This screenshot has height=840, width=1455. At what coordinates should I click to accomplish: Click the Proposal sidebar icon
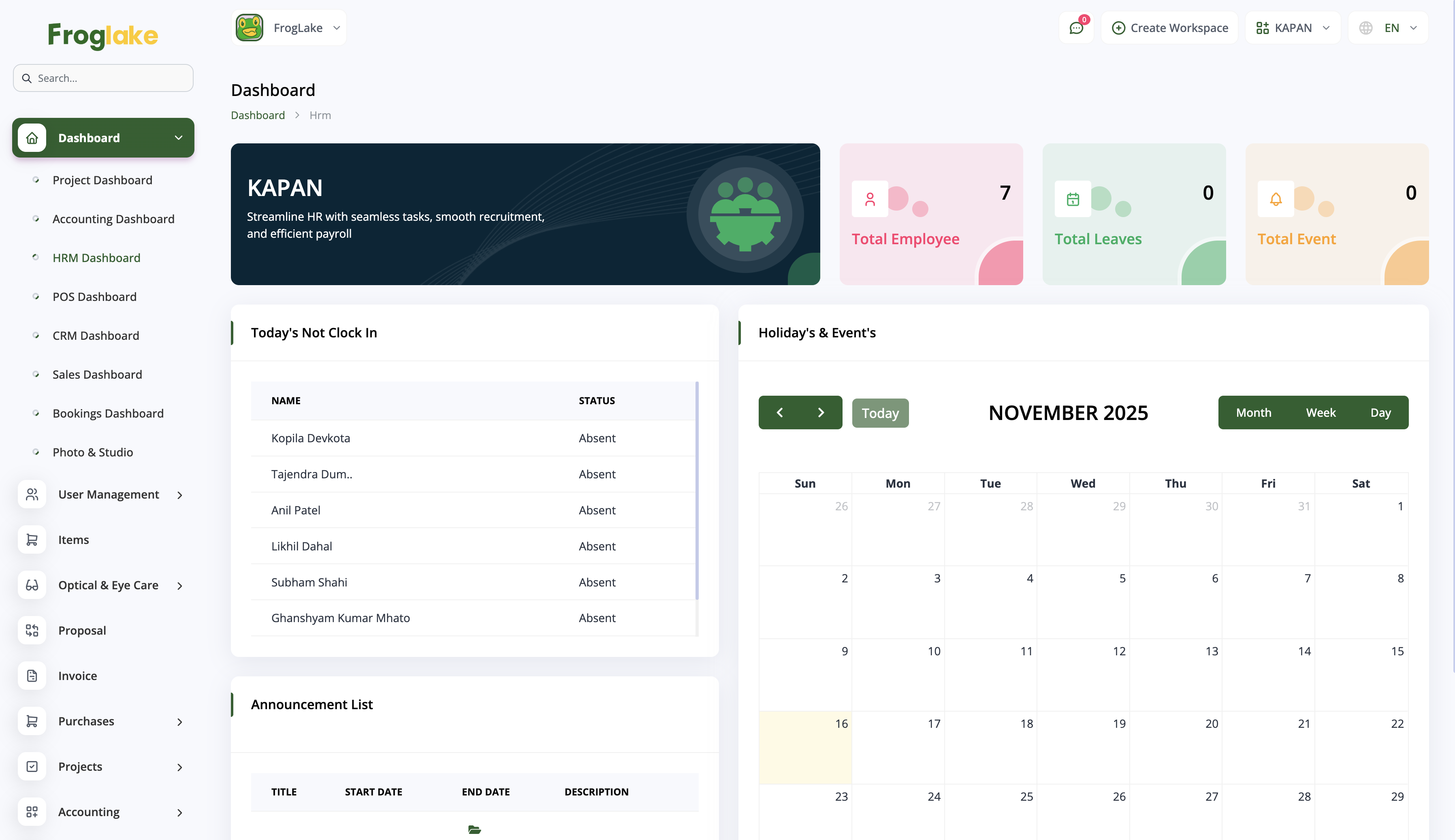(x=32, y=630)
